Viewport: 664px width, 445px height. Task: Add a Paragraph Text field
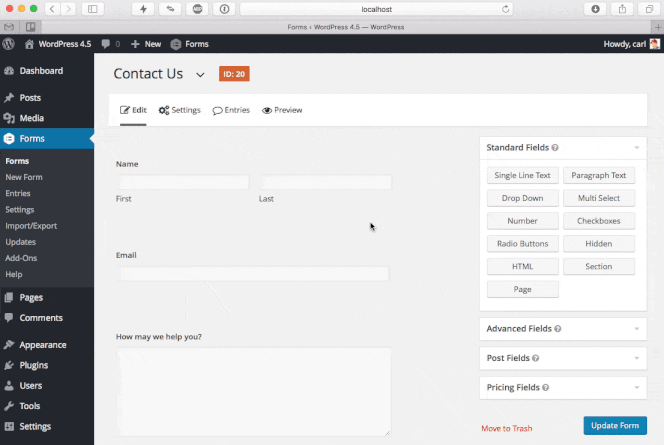(599, 175)
